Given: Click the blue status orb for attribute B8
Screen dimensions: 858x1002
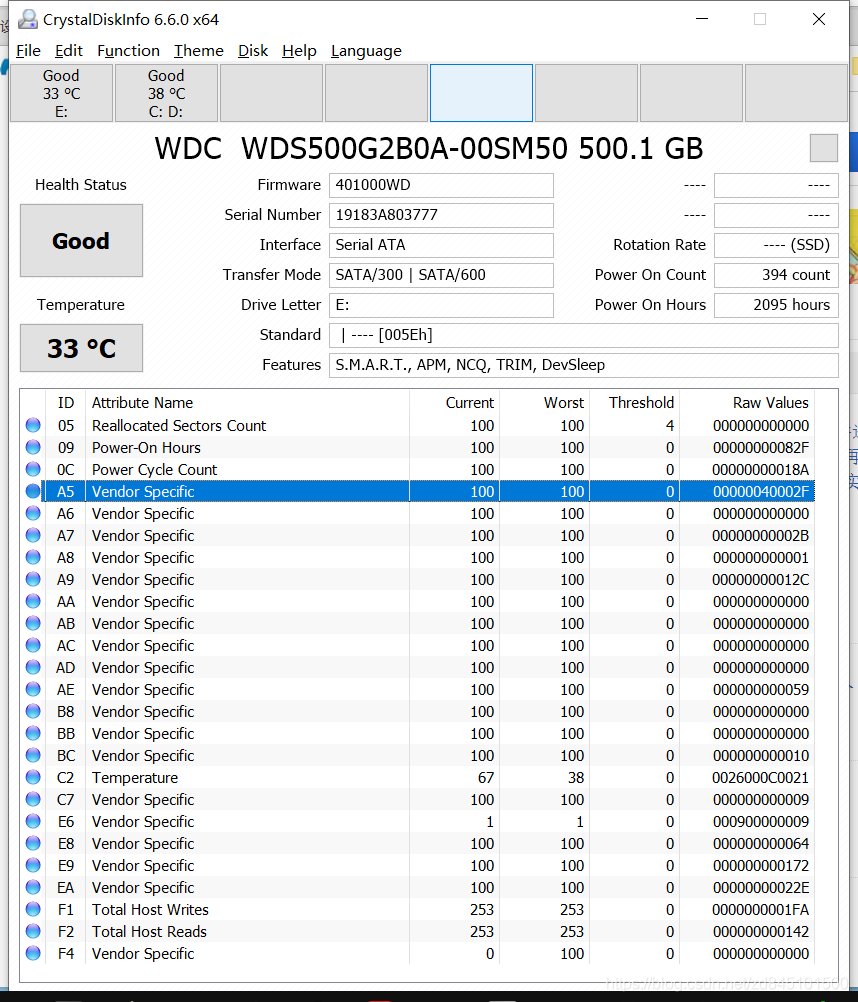Looking at the screenshot, I should coord(33,711).
